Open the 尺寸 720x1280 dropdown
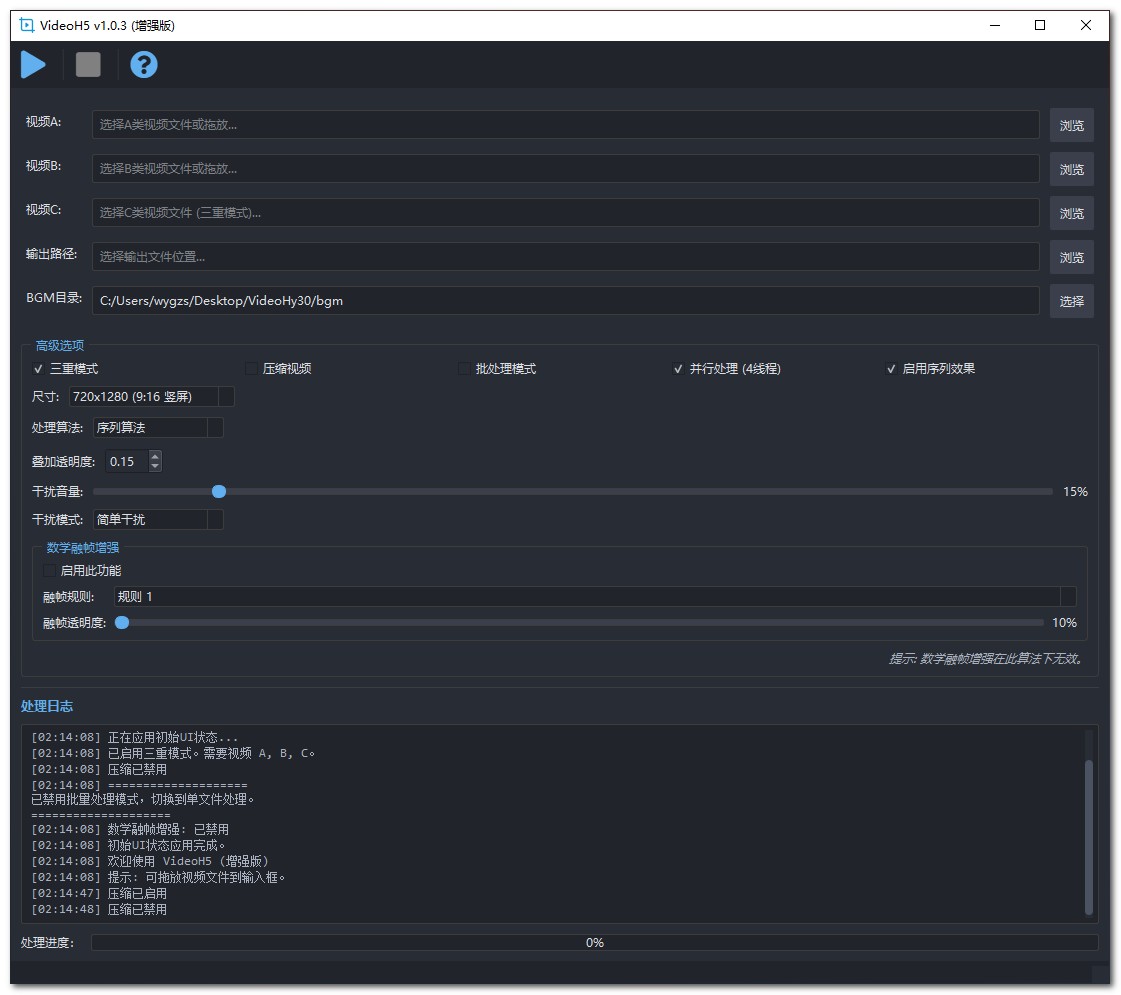Image resolution: width=1121 pixels, height=995 pixels. coord(152,397)
